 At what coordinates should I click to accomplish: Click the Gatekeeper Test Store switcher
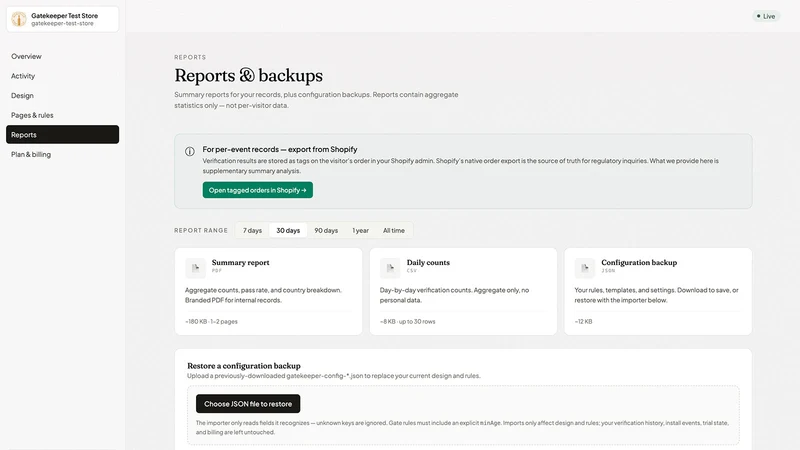point(62,19)
